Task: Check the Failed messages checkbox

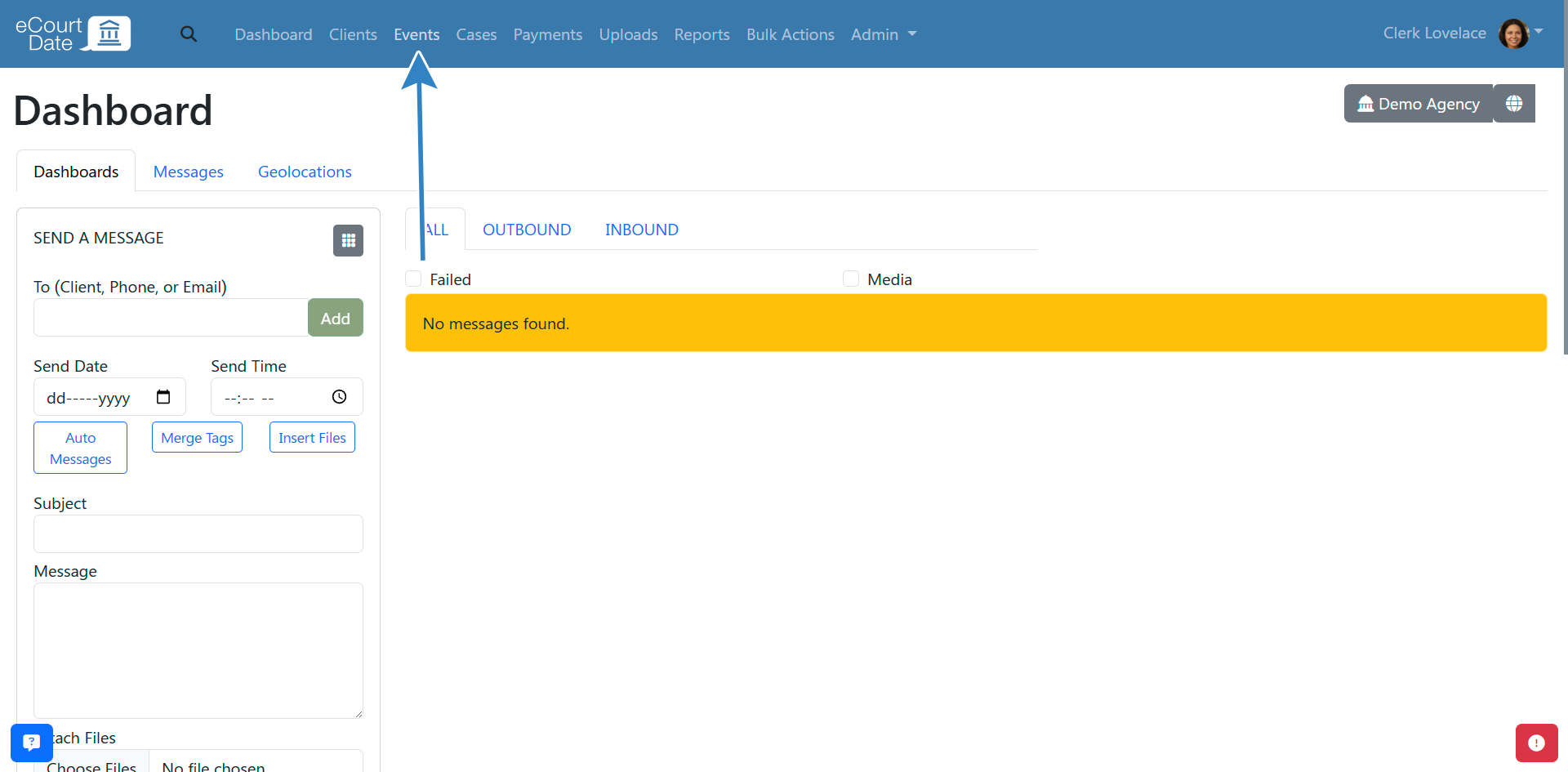Action: [x=412, y=279]
